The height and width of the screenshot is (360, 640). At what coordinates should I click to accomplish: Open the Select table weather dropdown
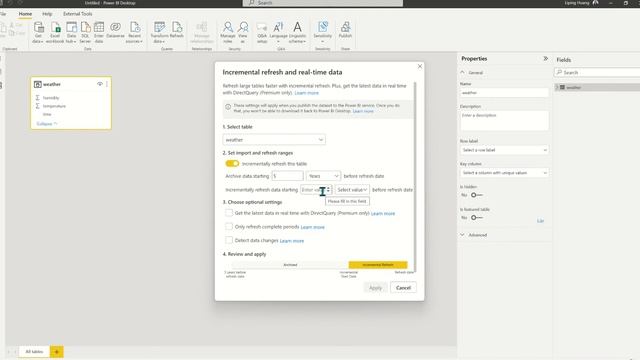(274, 140)
